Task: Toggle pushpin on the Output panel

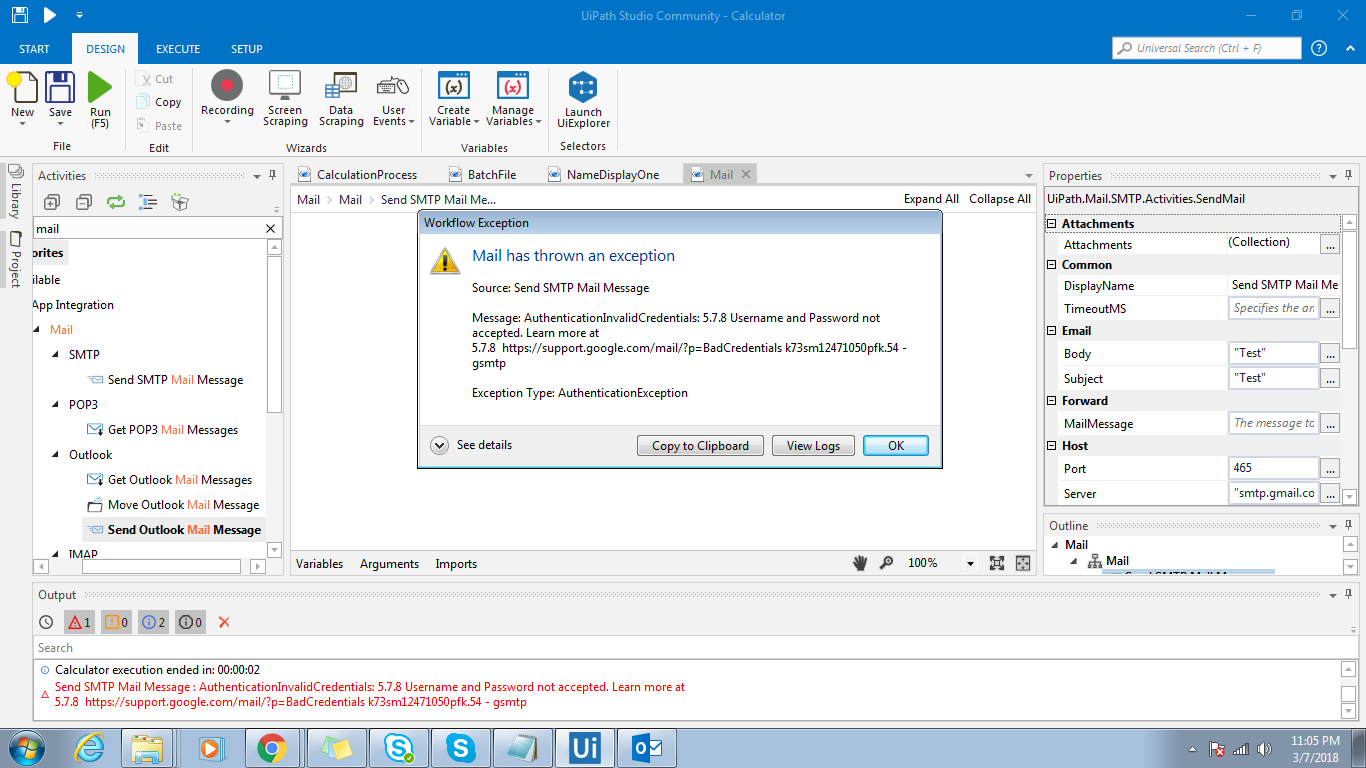Action: tap(1348, 595)
